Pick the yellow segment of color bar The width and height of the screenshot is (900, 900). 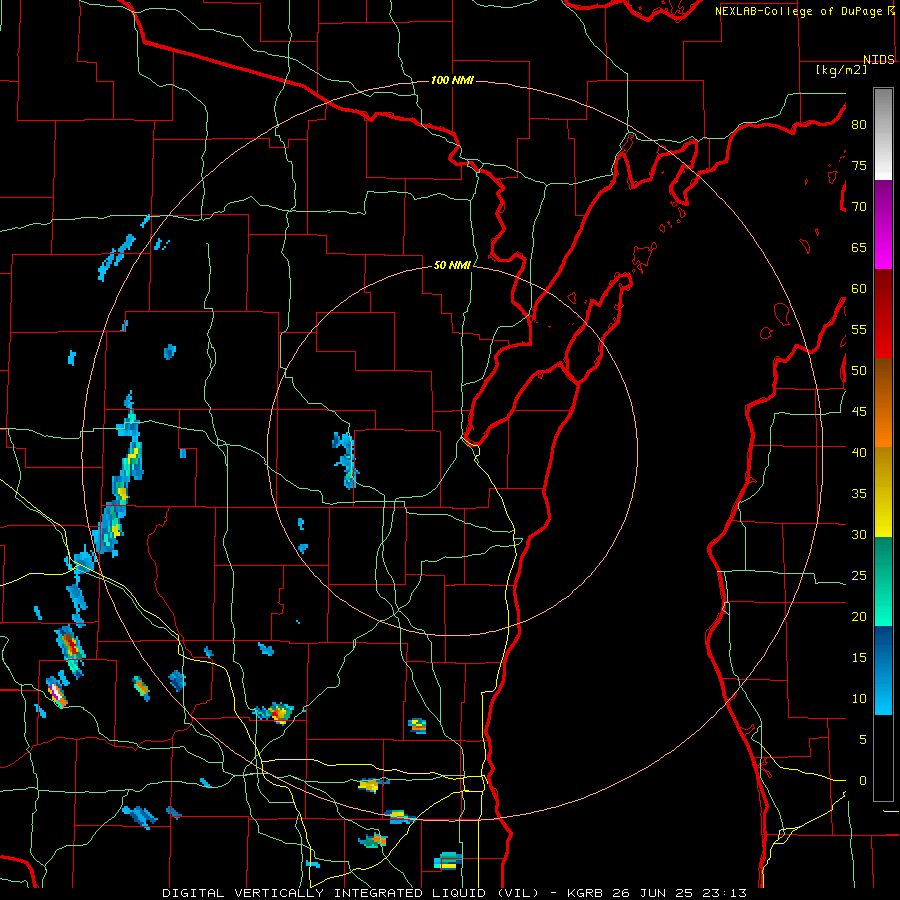tap(883, 492)
